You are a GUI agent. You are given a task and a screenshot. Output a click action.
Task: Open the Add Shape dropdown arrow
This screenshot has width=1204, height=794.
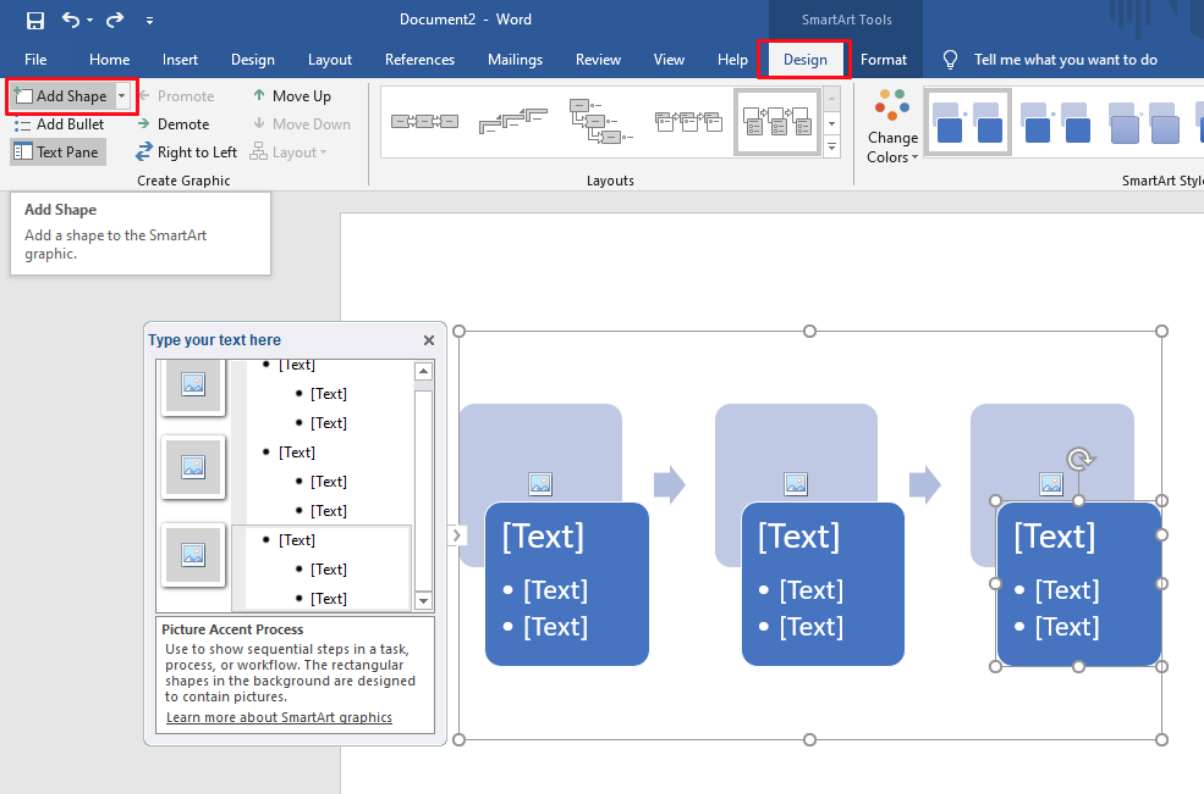(122, 96)
